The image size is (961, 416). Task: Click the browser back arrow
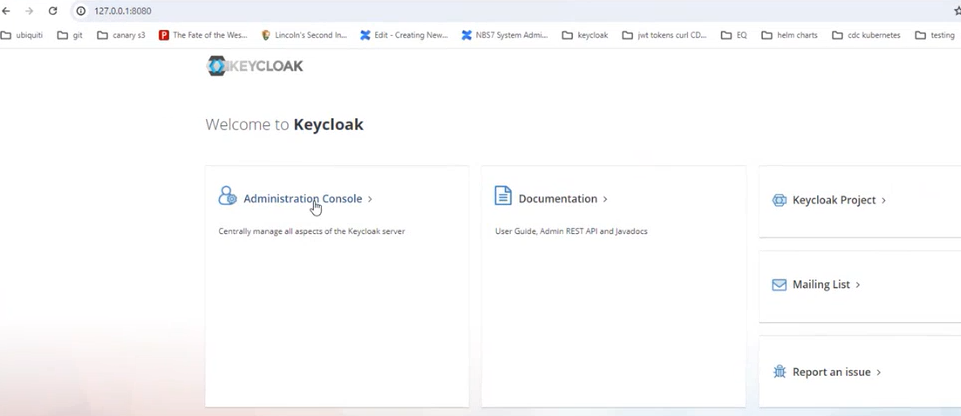(x=6, y=11)
